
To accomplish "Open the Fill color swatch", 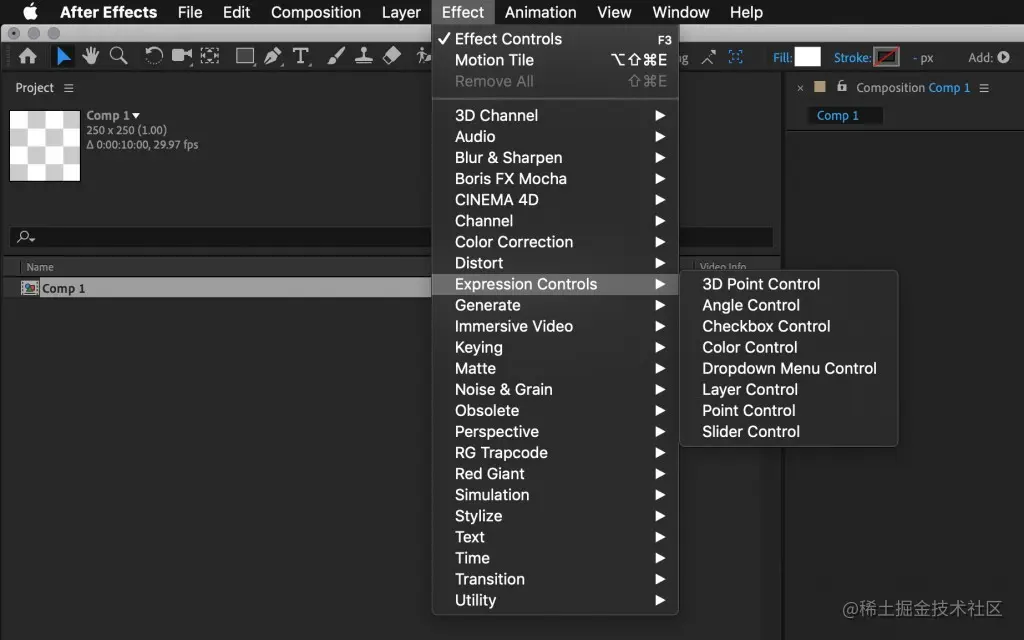I will (807, 57).
